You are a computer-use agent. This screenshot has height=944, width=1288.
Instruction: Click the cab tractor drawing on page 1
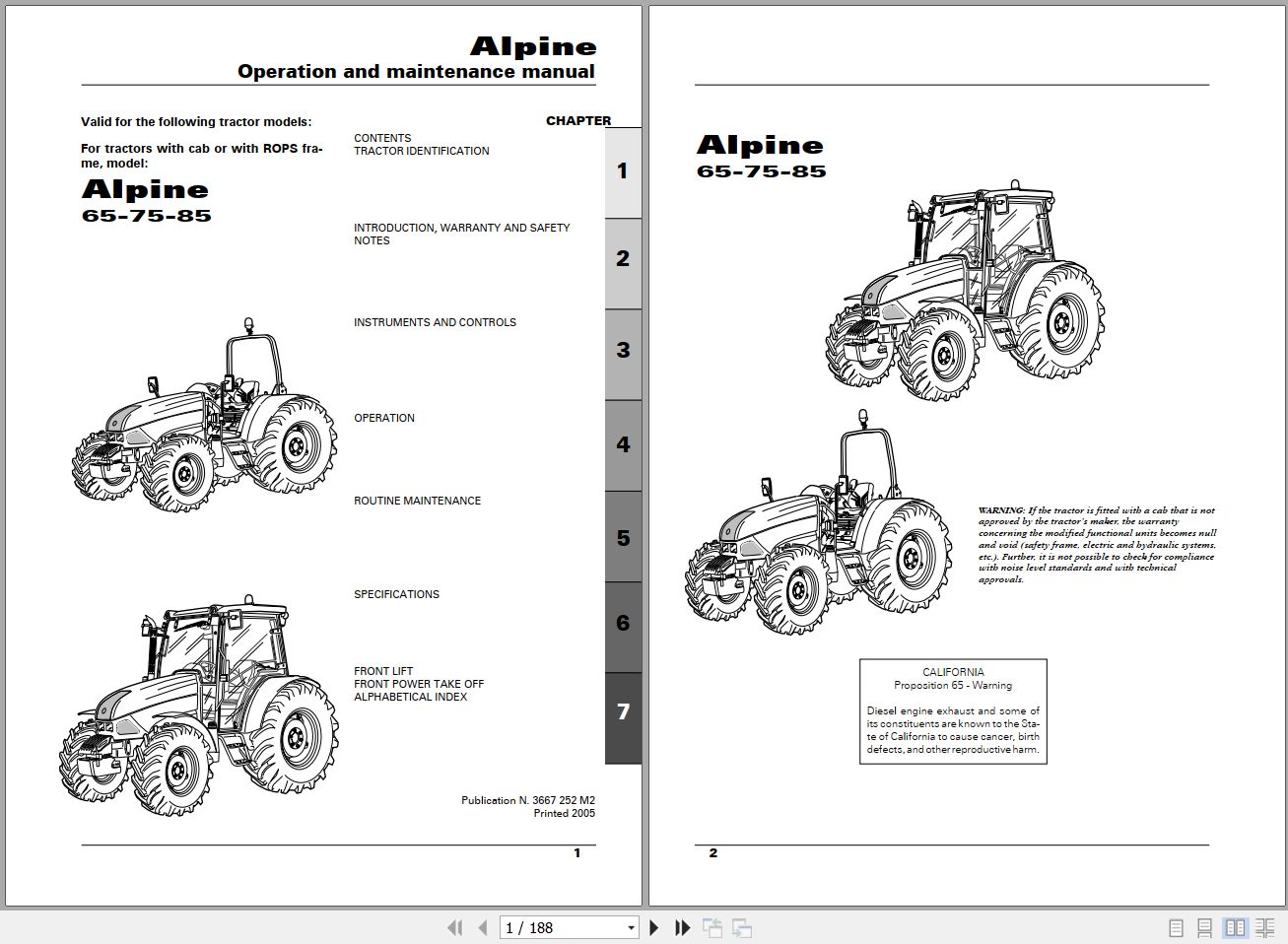198,705
